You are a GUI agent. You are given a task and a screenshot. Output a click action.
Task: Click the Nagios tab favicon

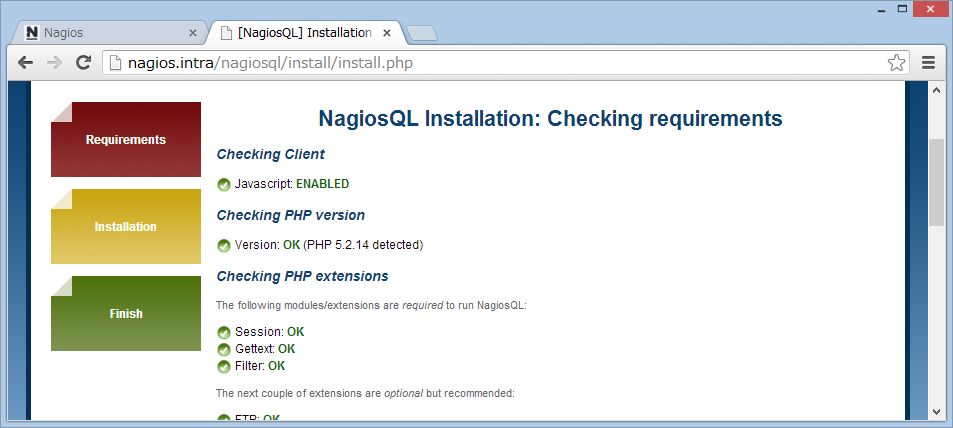point(32,33)
